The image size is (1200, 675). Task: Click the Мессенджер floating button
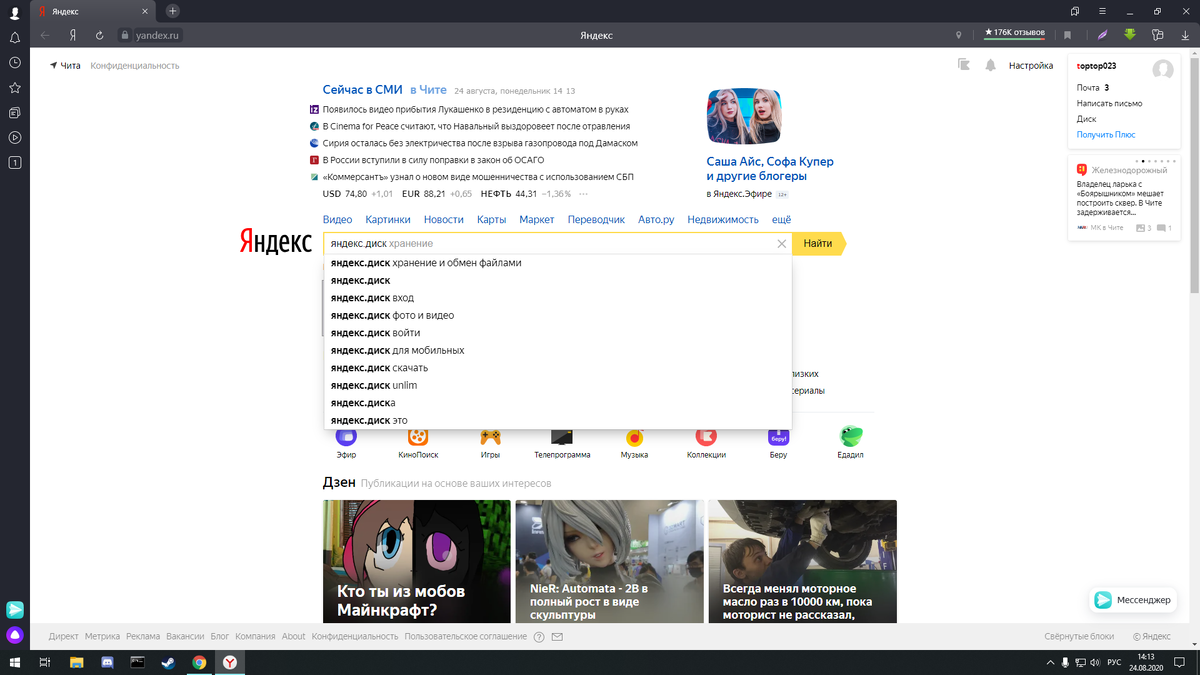click(1132, 600)
